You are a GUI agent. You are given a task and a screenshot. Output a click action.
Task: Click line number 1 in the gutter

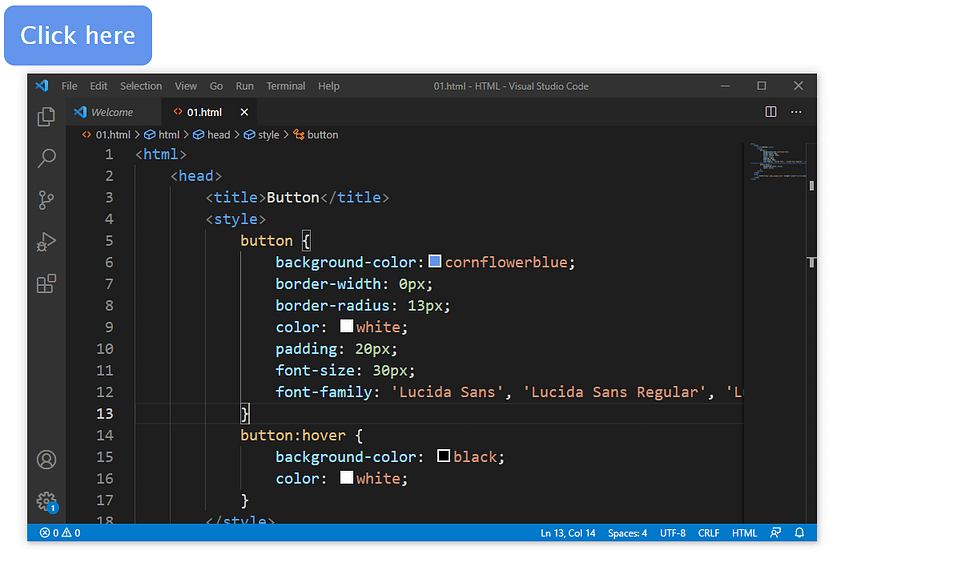pos(109,154)
